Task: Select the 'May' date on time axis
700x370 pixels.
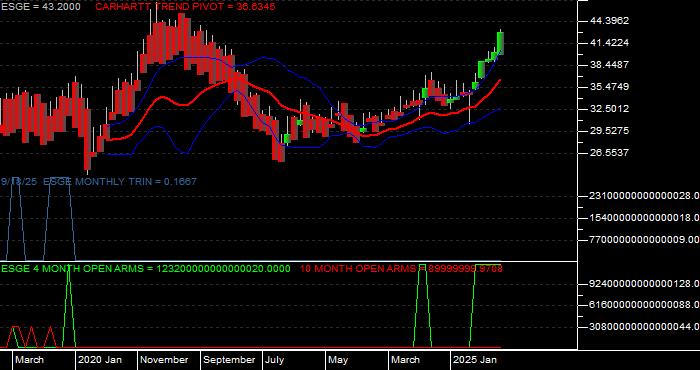Action: point(338,360)
